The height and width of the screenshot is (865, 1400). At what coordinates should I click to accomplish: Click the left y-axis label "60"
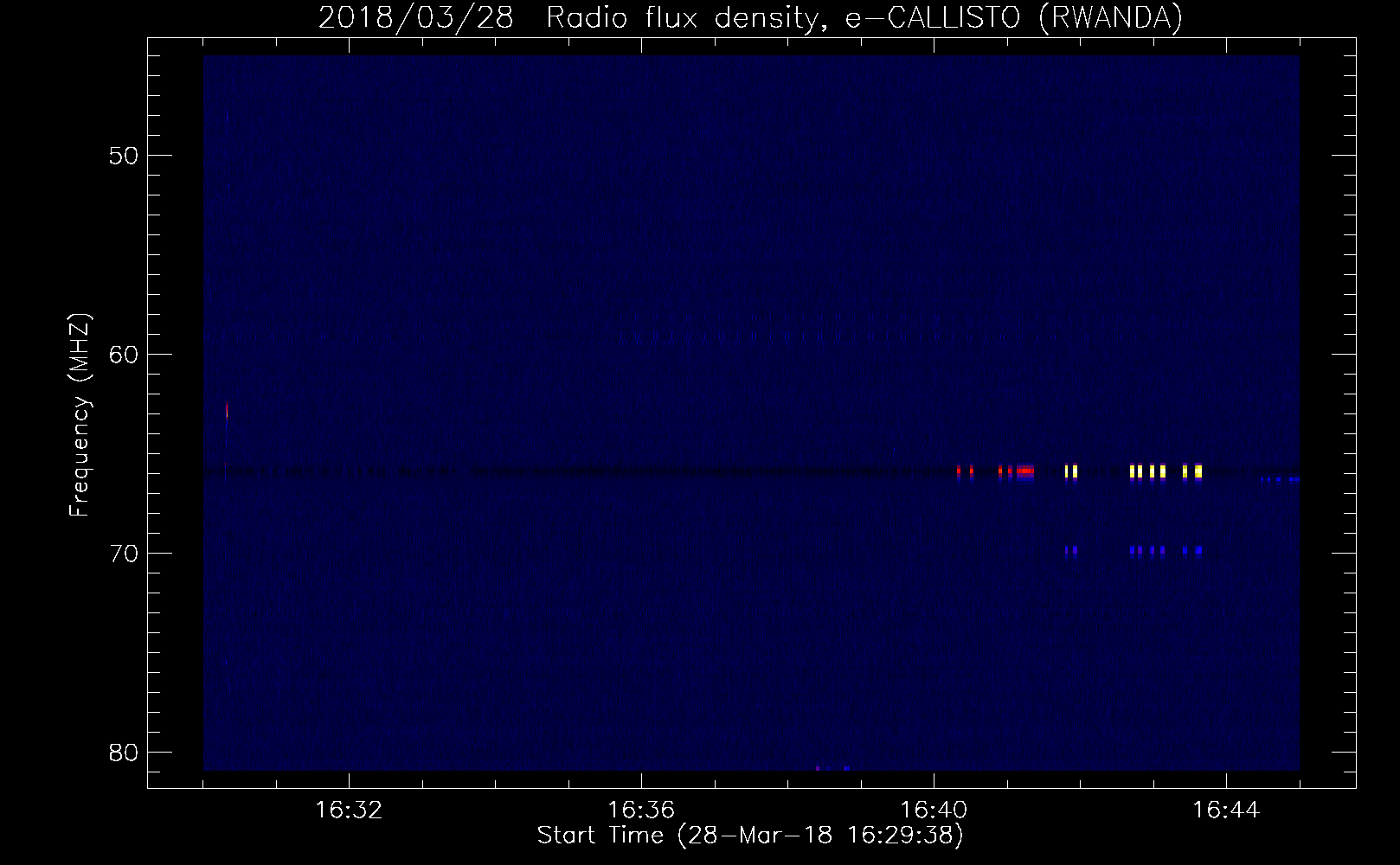coord(124,355)
